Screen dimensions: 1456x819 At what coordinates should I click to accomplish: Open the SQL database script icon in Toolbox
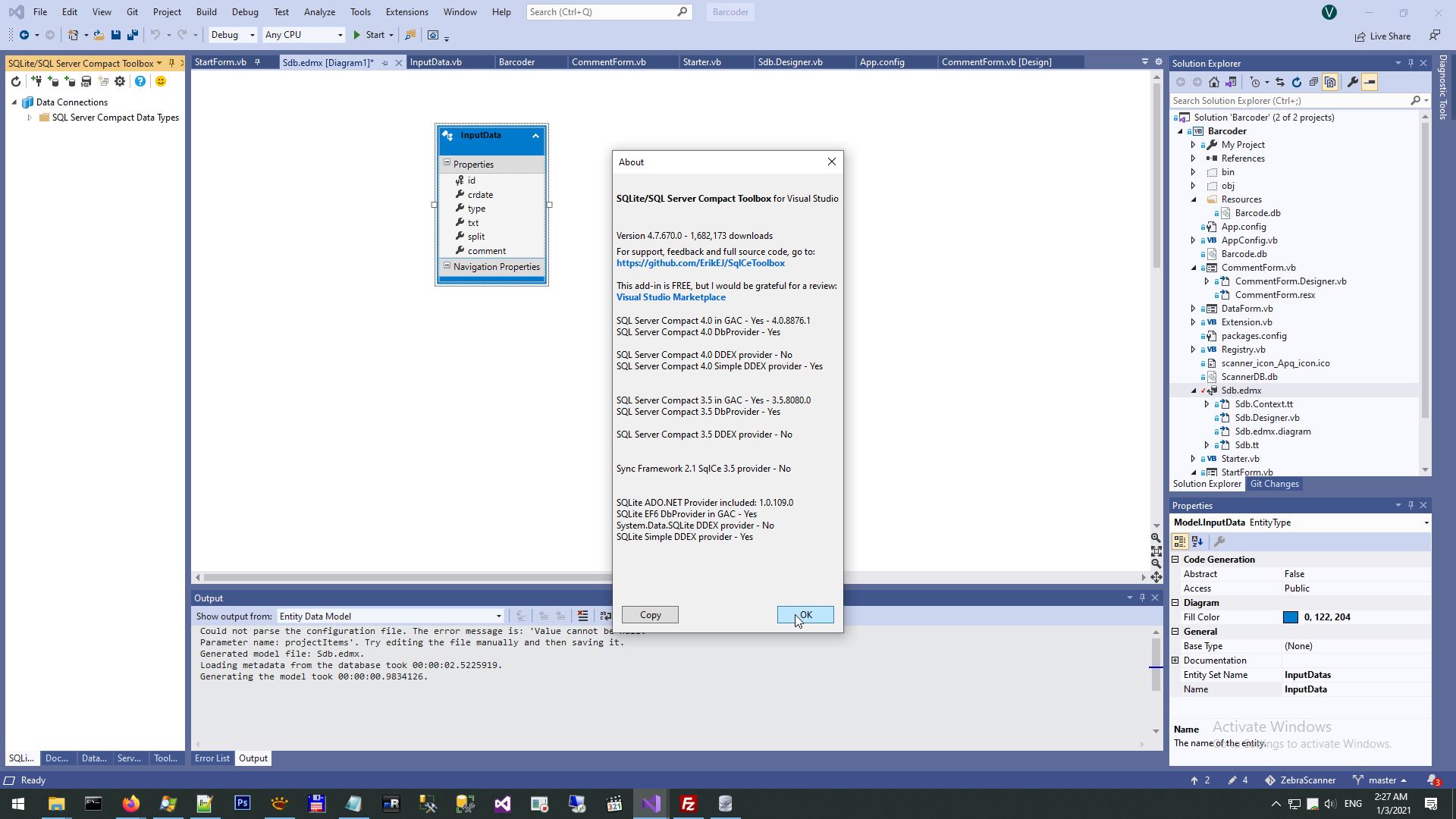pyautogui.click(x=86, y=81)
